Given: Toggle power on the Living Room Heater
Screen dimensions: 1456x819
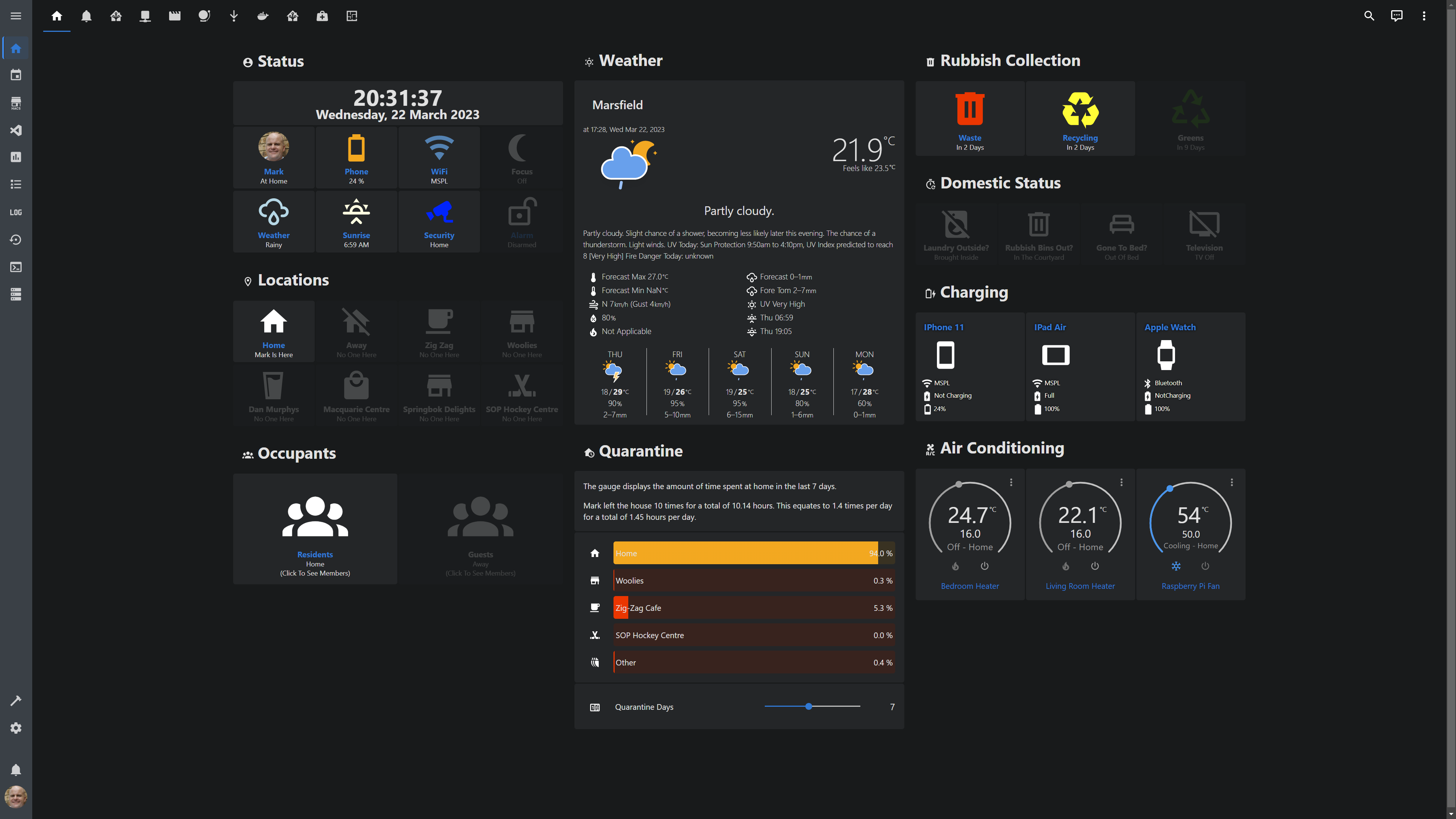Looking at the screenshot, I should click(1094, 566).
